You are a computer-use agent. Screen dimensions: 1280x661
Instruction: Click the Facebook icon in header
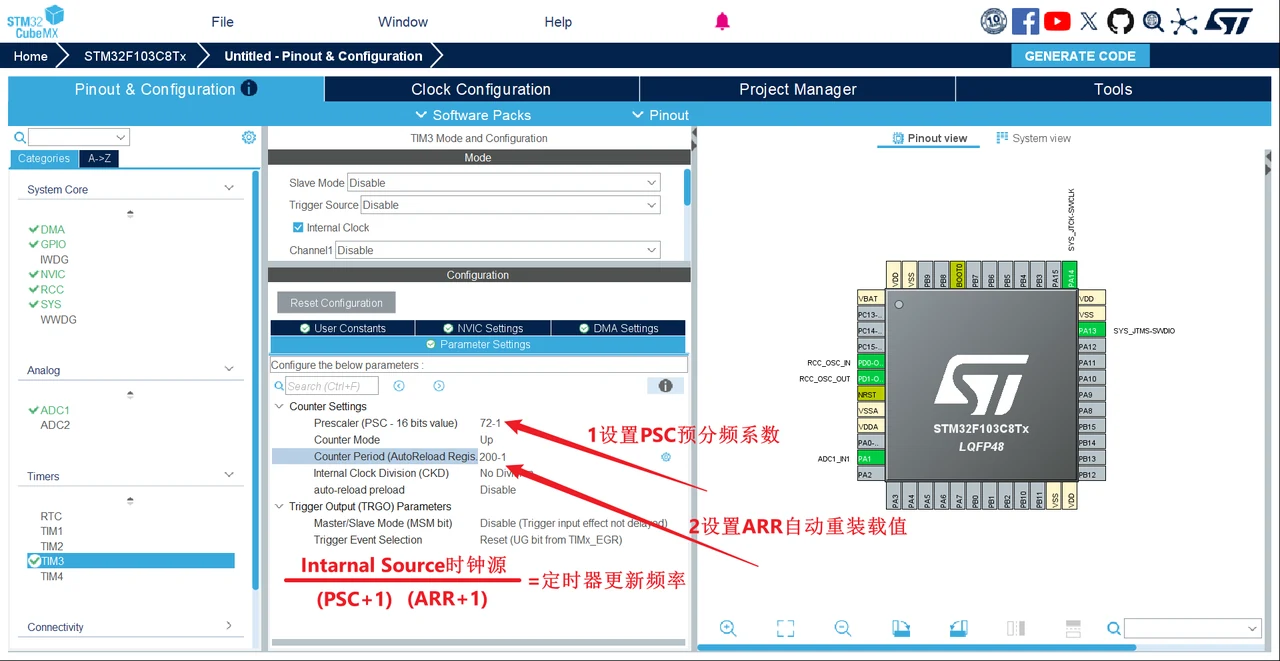[x=1025, y=21]
